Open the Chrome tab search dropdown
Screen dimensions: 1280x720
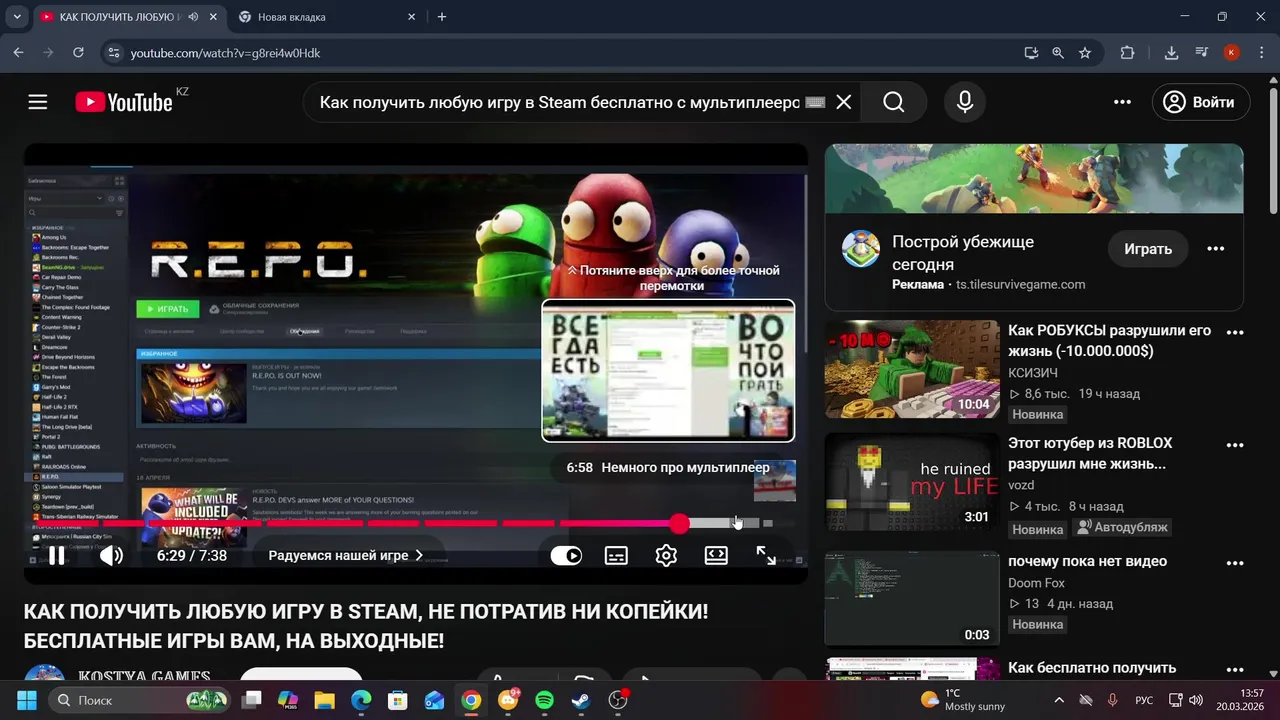pyautogui.click(x=16, y=17)
